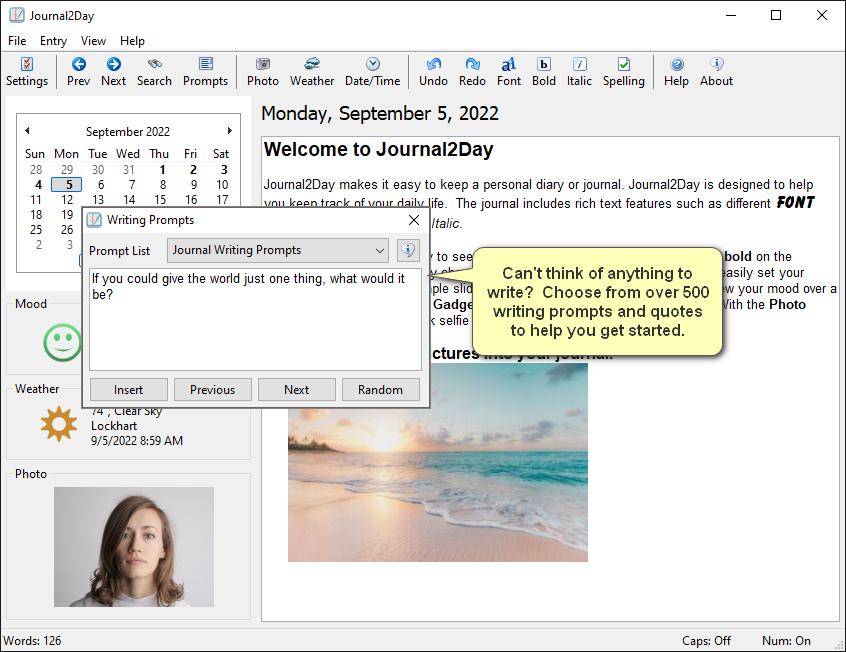Toggle Italic formatting
Screen dimensions: 846x652
pos(579,72)
